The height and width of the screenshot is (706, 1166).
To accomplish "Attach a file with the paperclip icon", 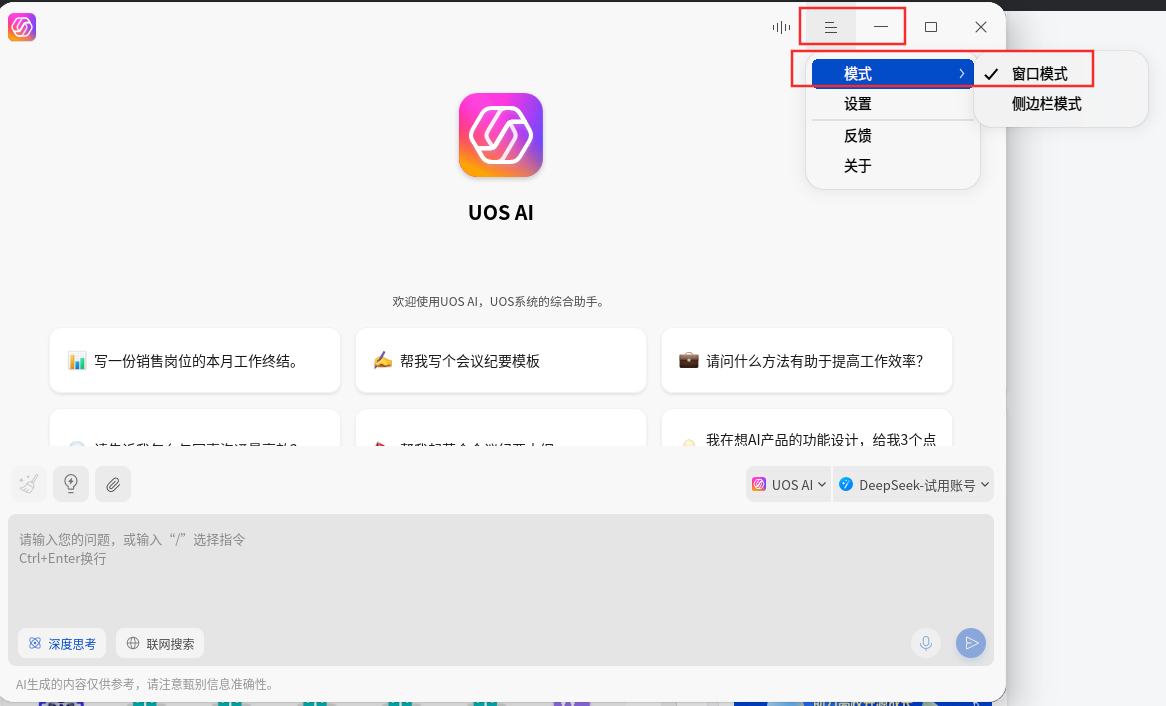I will click(x=113, y=484).
